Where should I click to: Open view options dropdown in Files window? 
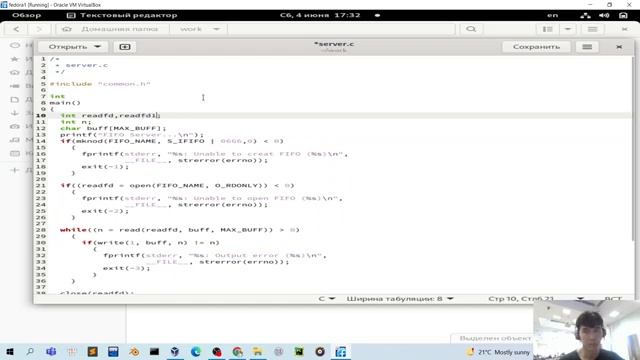[568, 29]
